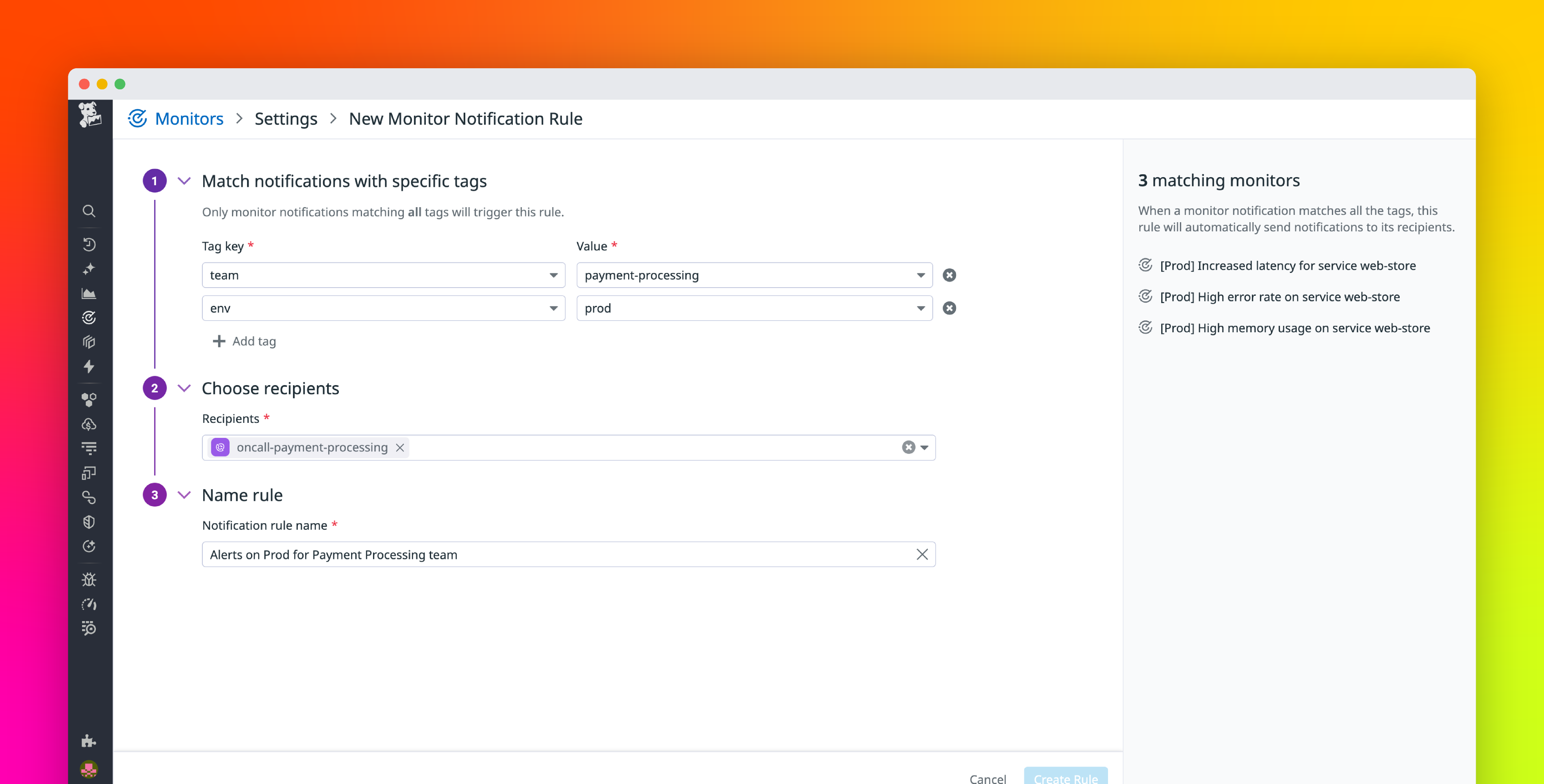Select the Security shield icon in sidebar

pyautogui.click(x=89, y=522)
